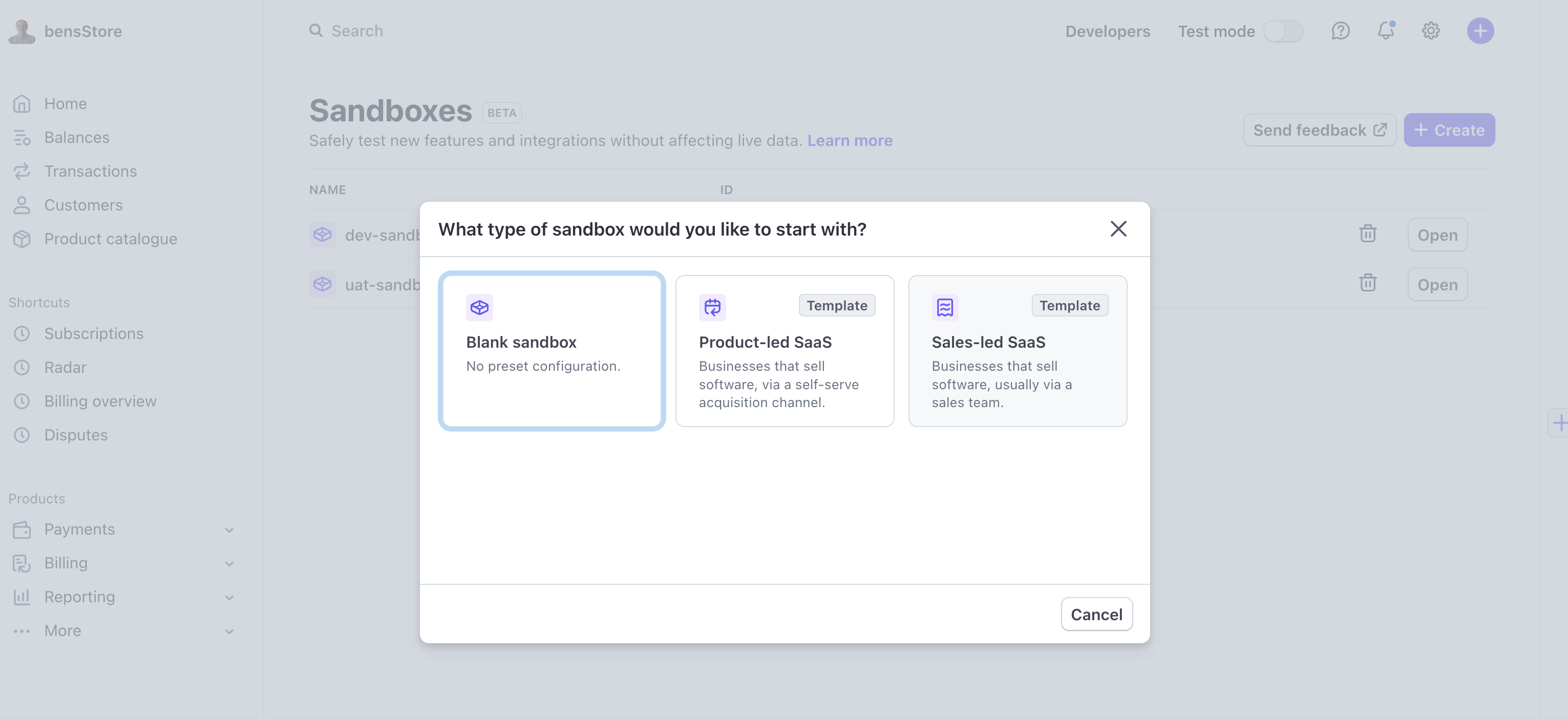Expand the Reporting menu chevron

click(x=229, y=598)
